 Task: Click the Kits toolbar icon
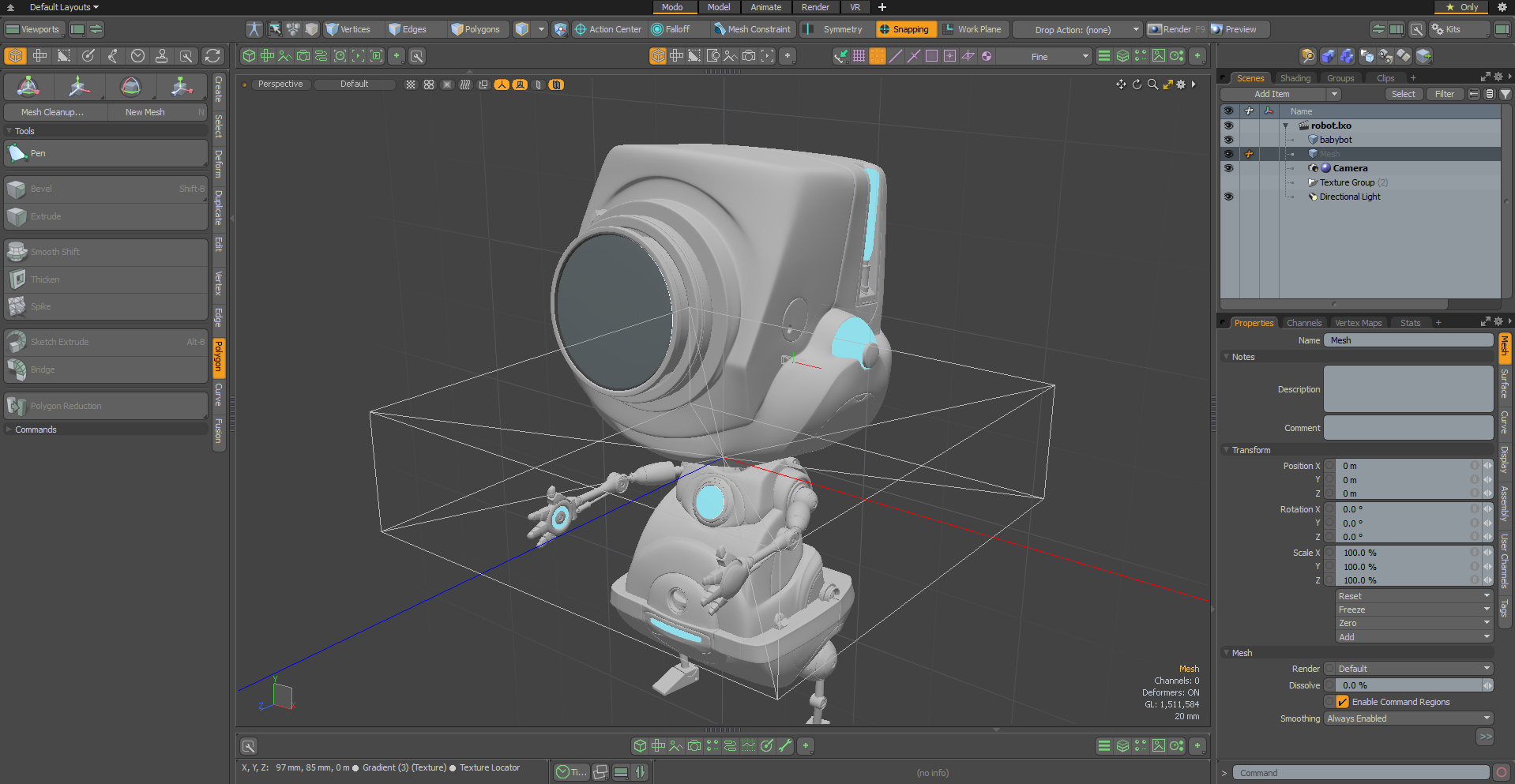coord(1438,29)
